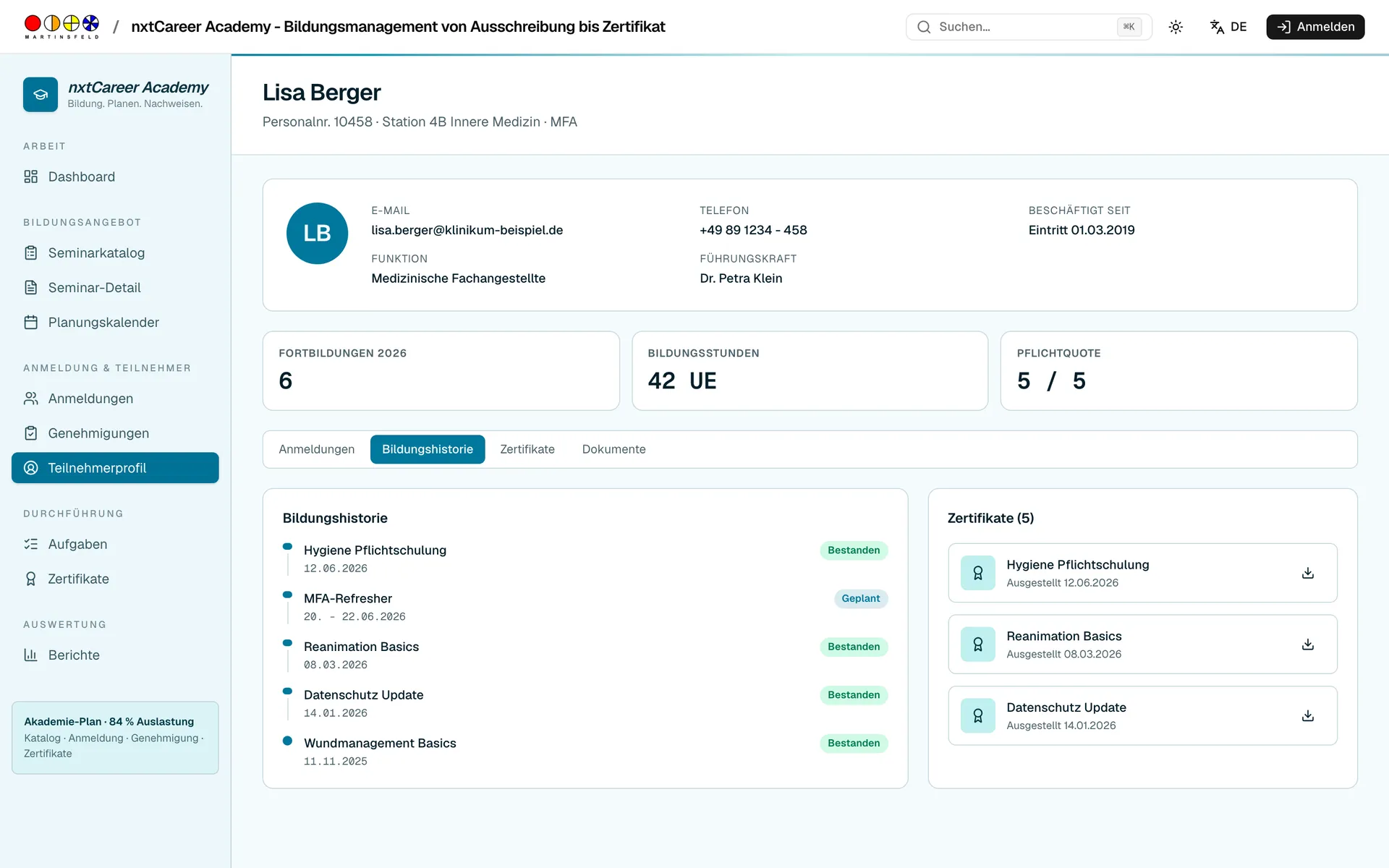This screenshot has height=868, width=1389.
Task: Go to Seminar-Detail page
Action: (x=115, y=288)
